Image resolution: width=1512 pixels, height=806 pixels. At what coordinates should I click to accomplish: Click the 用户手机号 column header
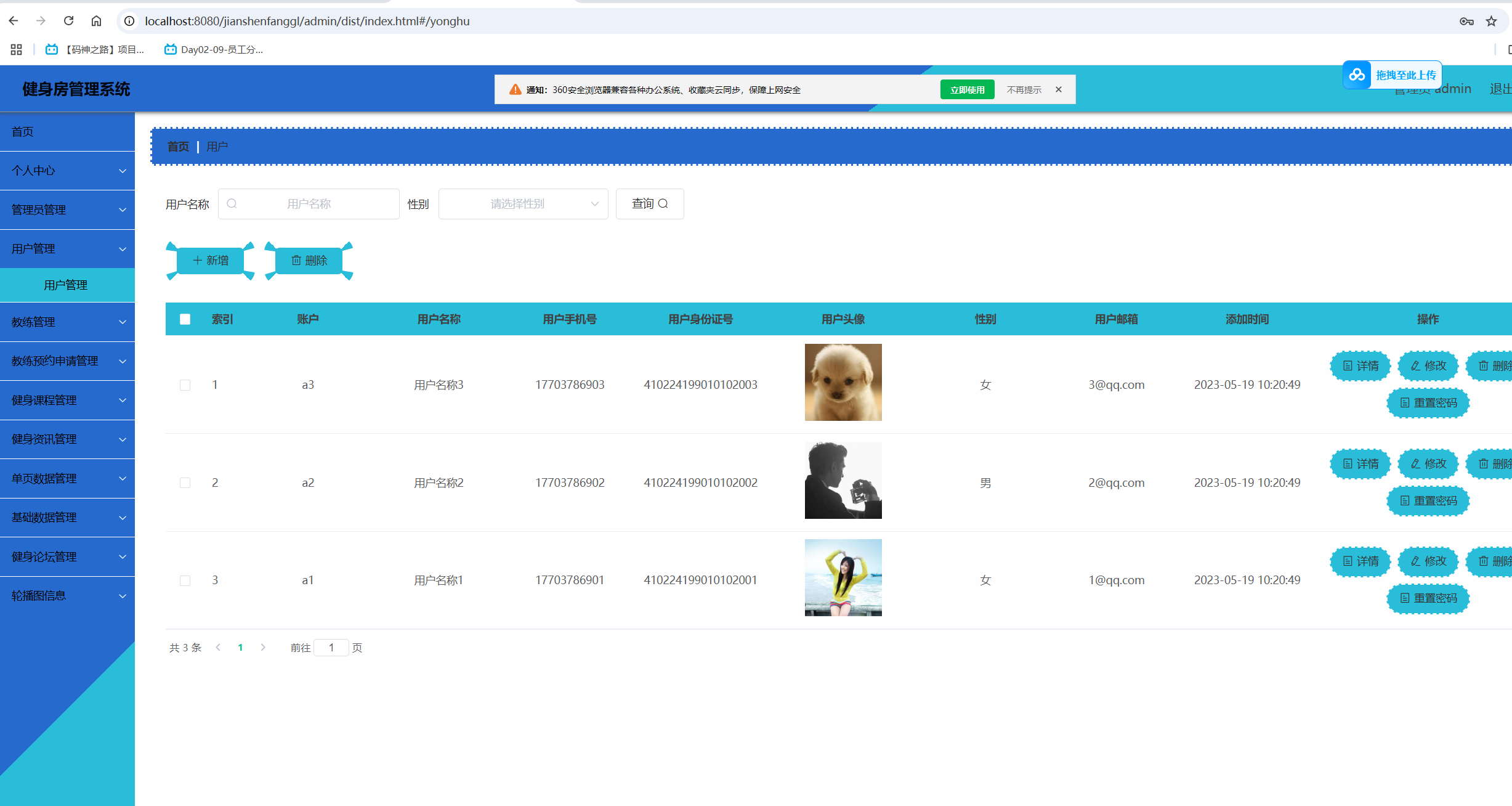coord(570,319)
